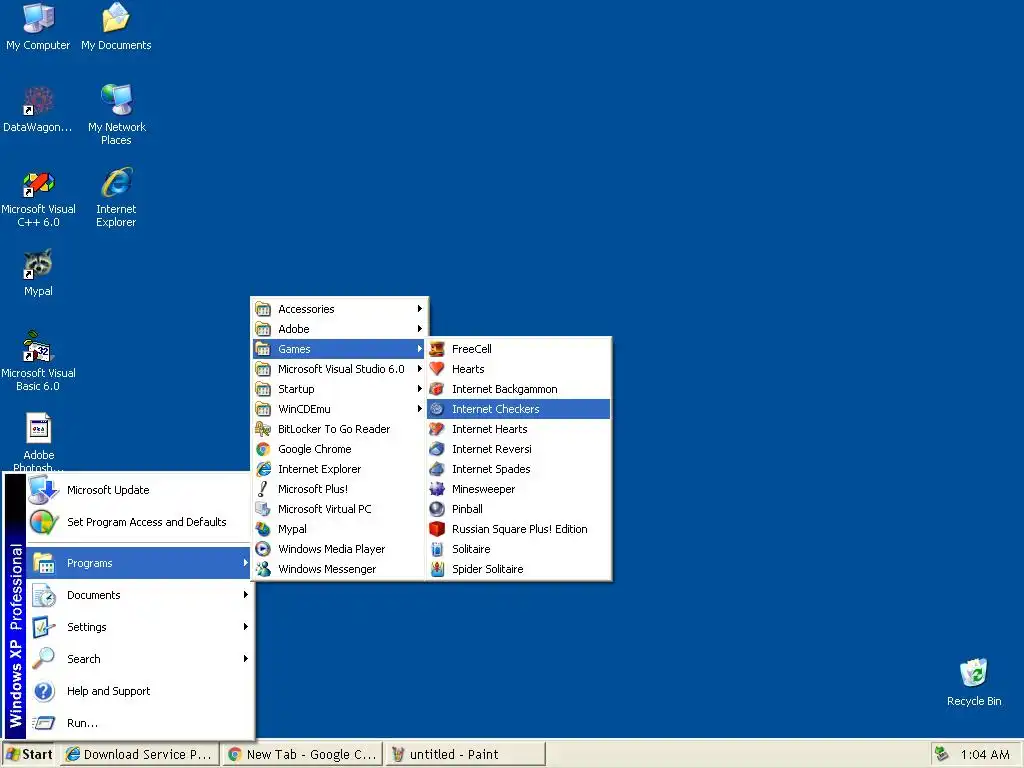This screenshot has height=768, width=1024.
Task: Click the Google Chrome icon in Programs menu
Action: pyautogui.click(x=263, y=449)
